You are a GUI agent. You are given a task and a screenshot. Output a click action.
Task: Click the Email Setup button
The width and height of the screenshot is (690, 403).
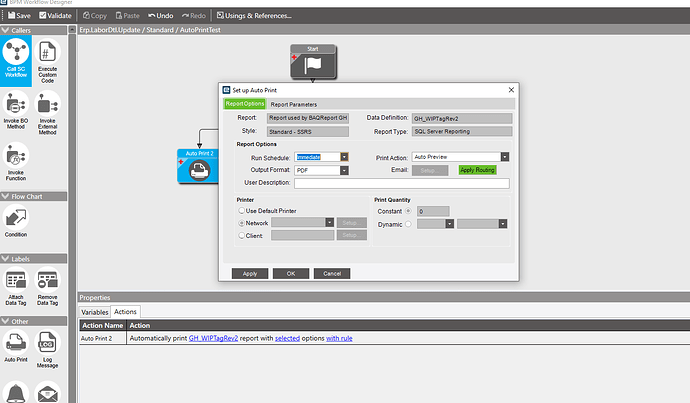coord(430,170)
